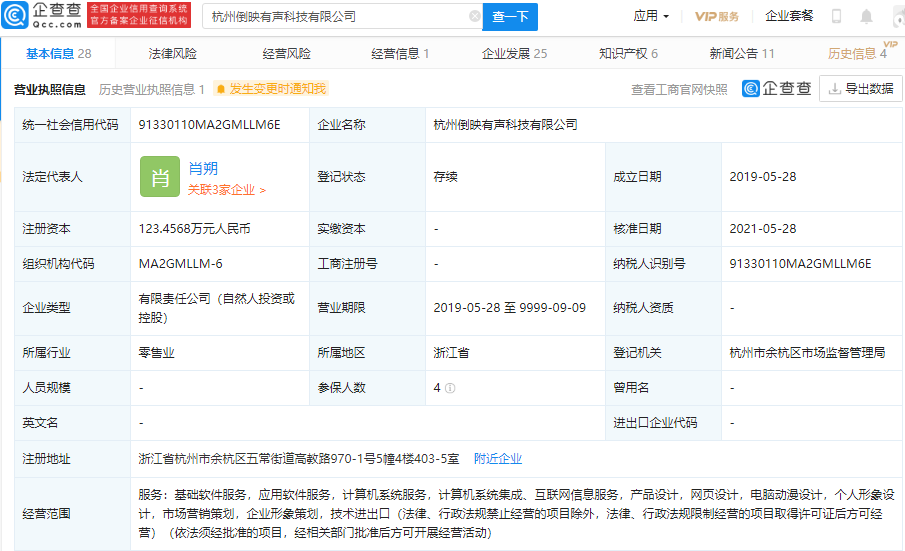
Task: Click the red 全国企业信用查询系统 badge
Action: [x=139, y=15]
